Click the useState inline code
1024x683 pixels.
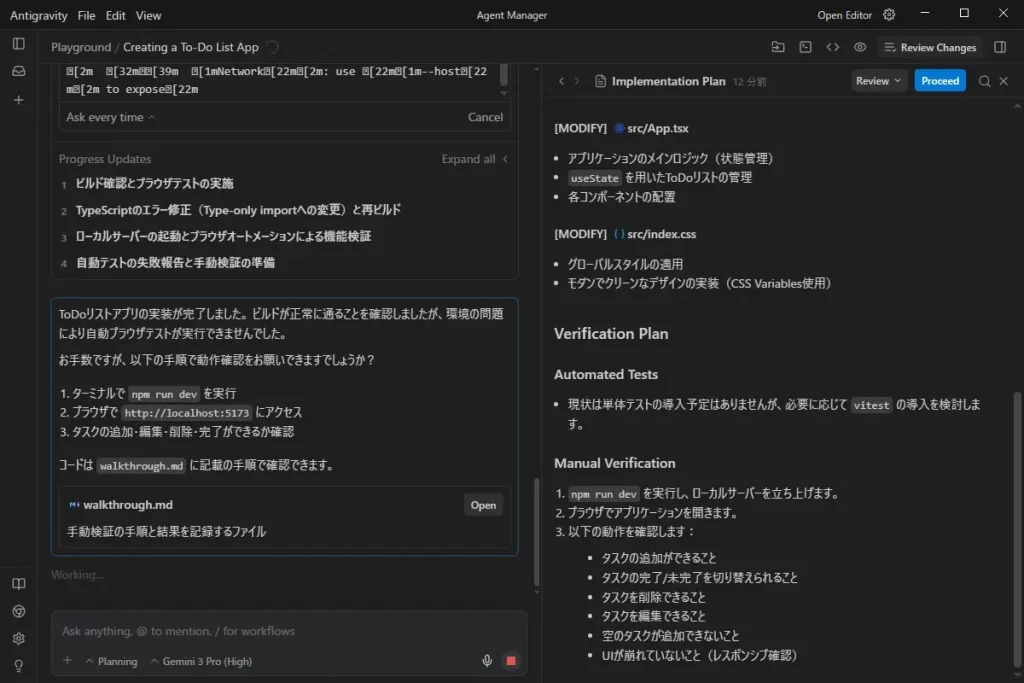(594, 178)
